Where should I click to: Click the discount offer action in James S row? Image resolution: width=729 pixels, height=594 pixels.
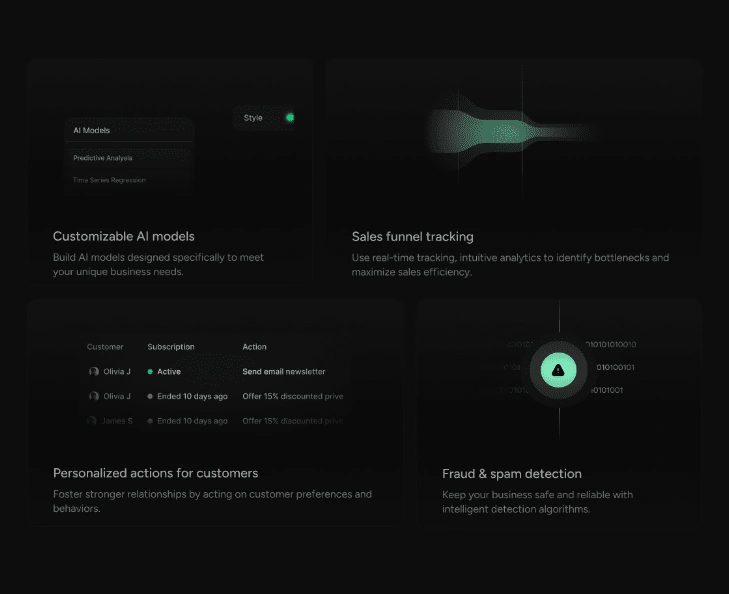(x=292, y=421)
